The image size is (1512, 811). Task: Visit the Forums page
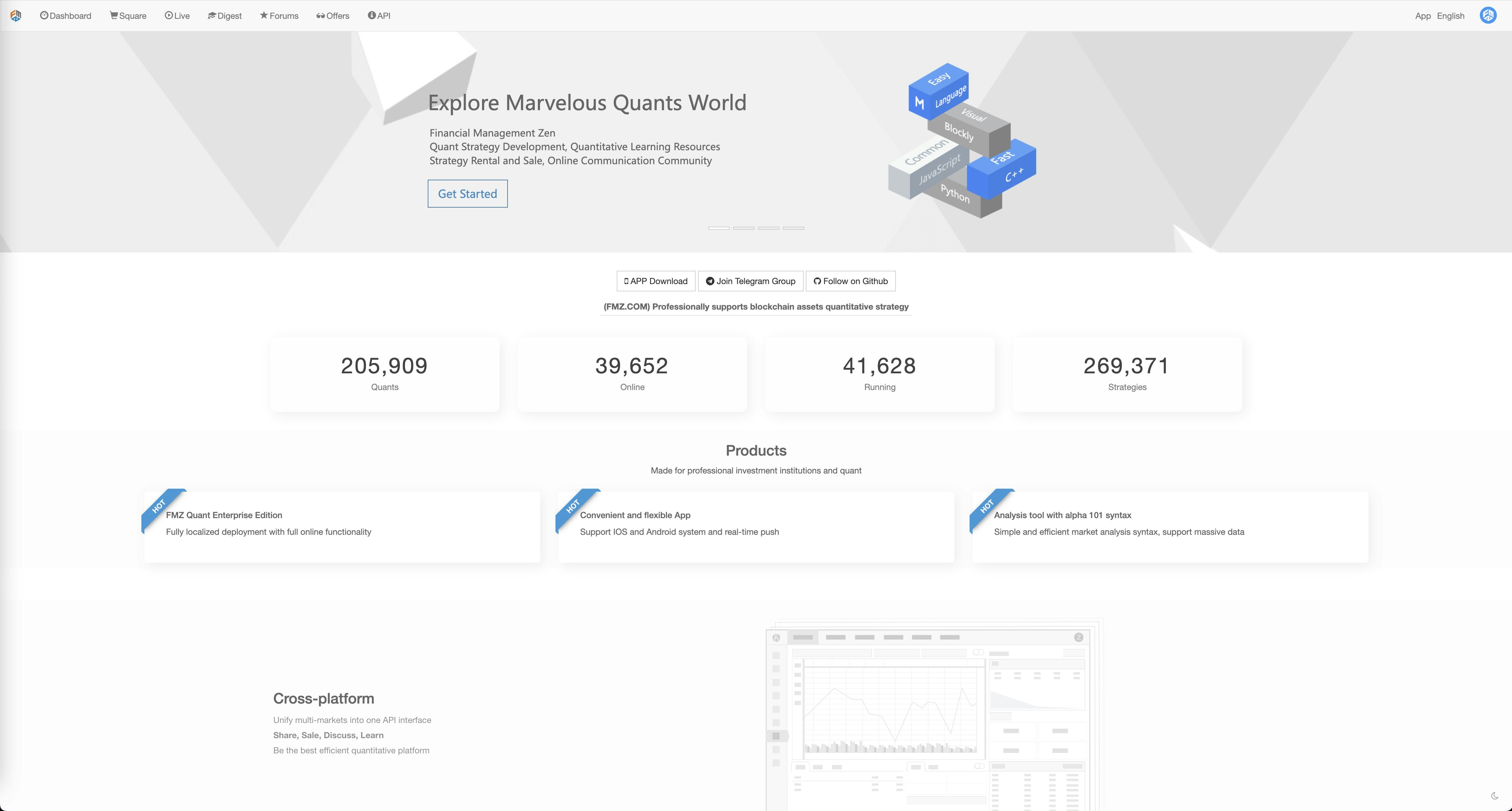coord(279,16)
